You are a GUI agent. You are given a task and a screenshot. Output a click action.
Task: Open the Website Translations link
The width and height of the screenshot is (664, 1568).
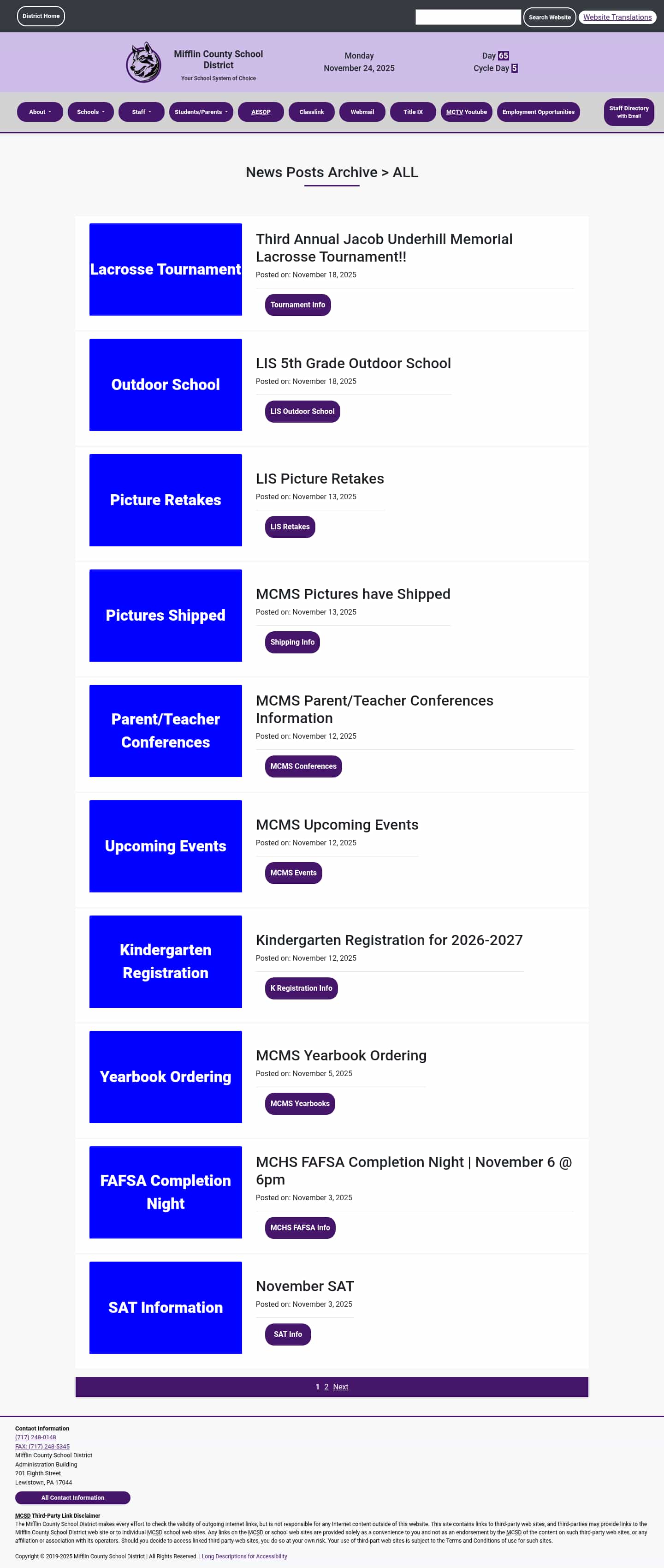click(617, 17)
